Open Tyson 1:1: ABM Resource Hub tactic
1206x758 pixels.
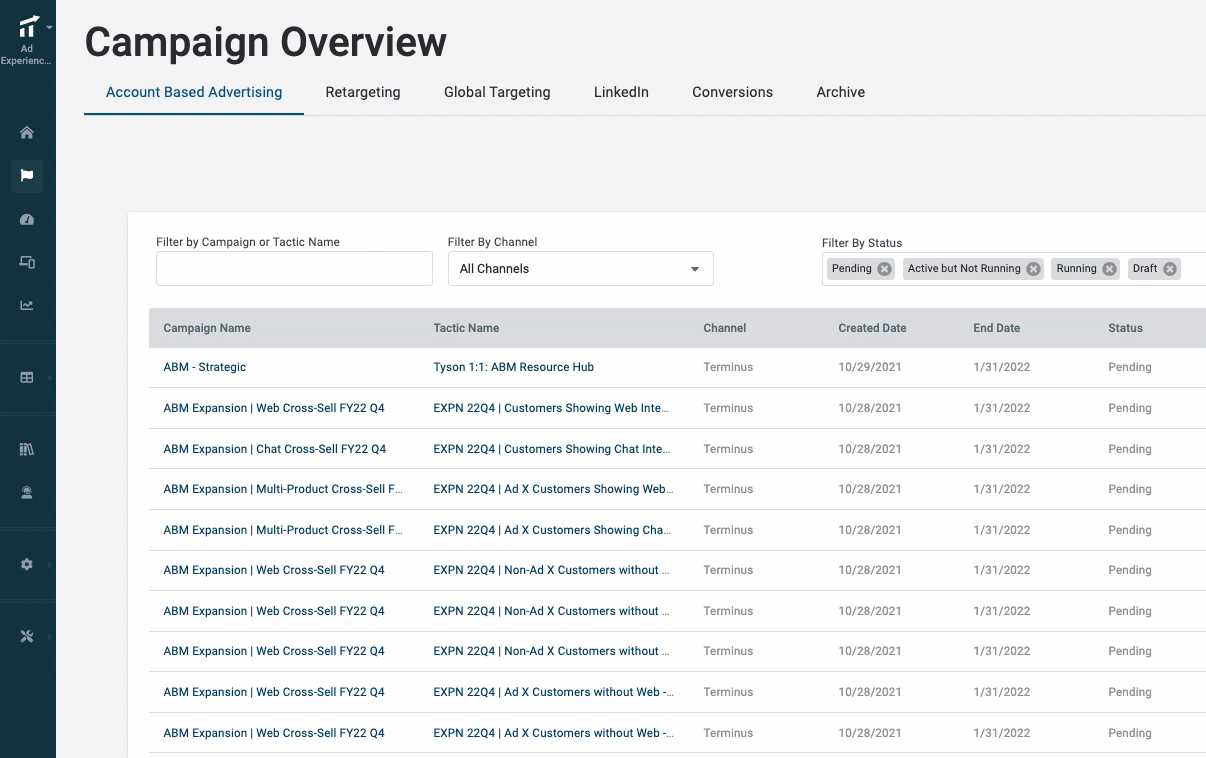tap(514, 367)
